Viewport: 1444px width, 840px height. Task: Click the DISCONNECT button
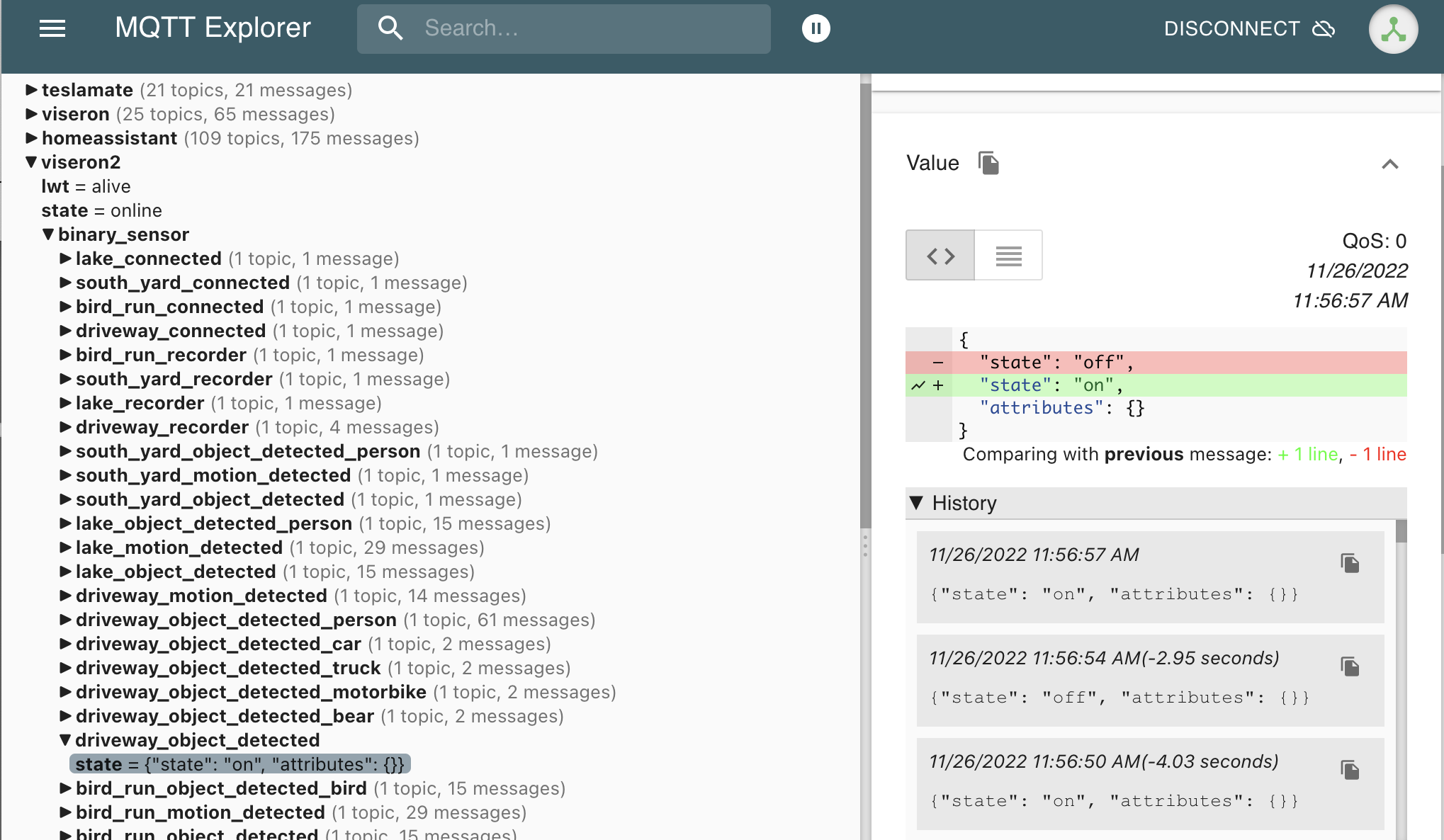coord(1249,28)
